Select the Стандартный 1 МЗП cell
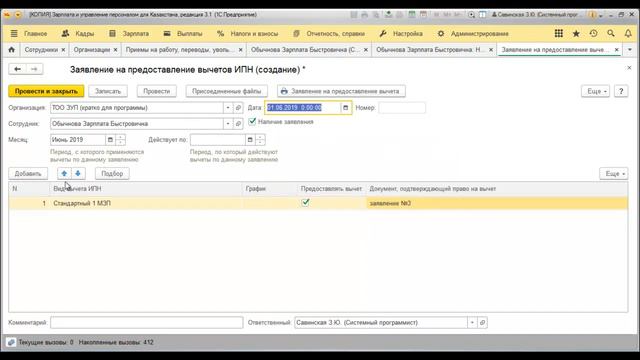Viewport: 640px width, 360px height. pos(146,203)
